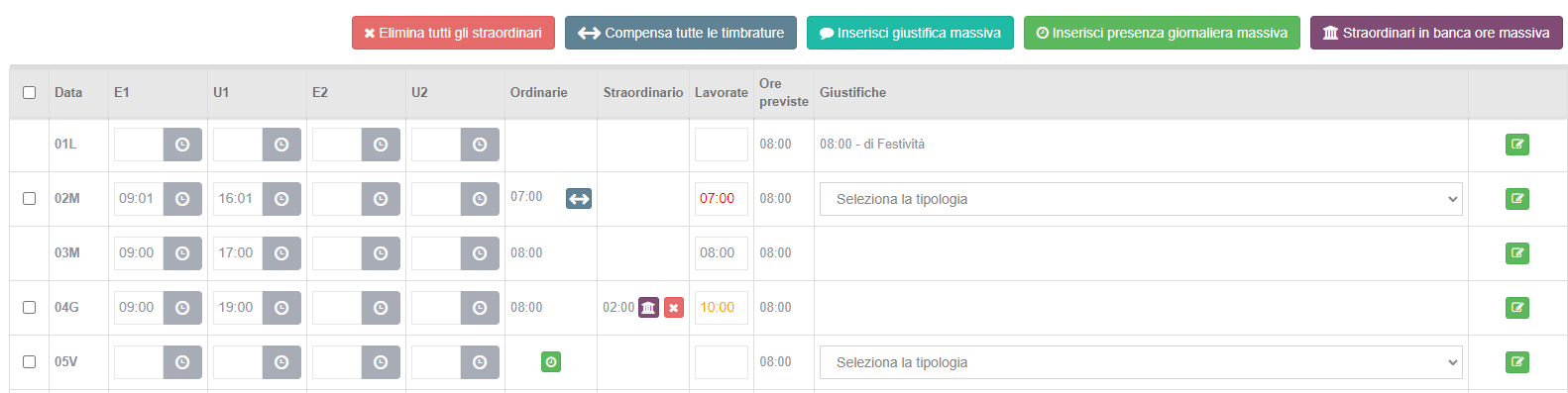Delete overtime with red X in row 04G
The width and height of the screenshot is (1568, 393).
point(674,308)
